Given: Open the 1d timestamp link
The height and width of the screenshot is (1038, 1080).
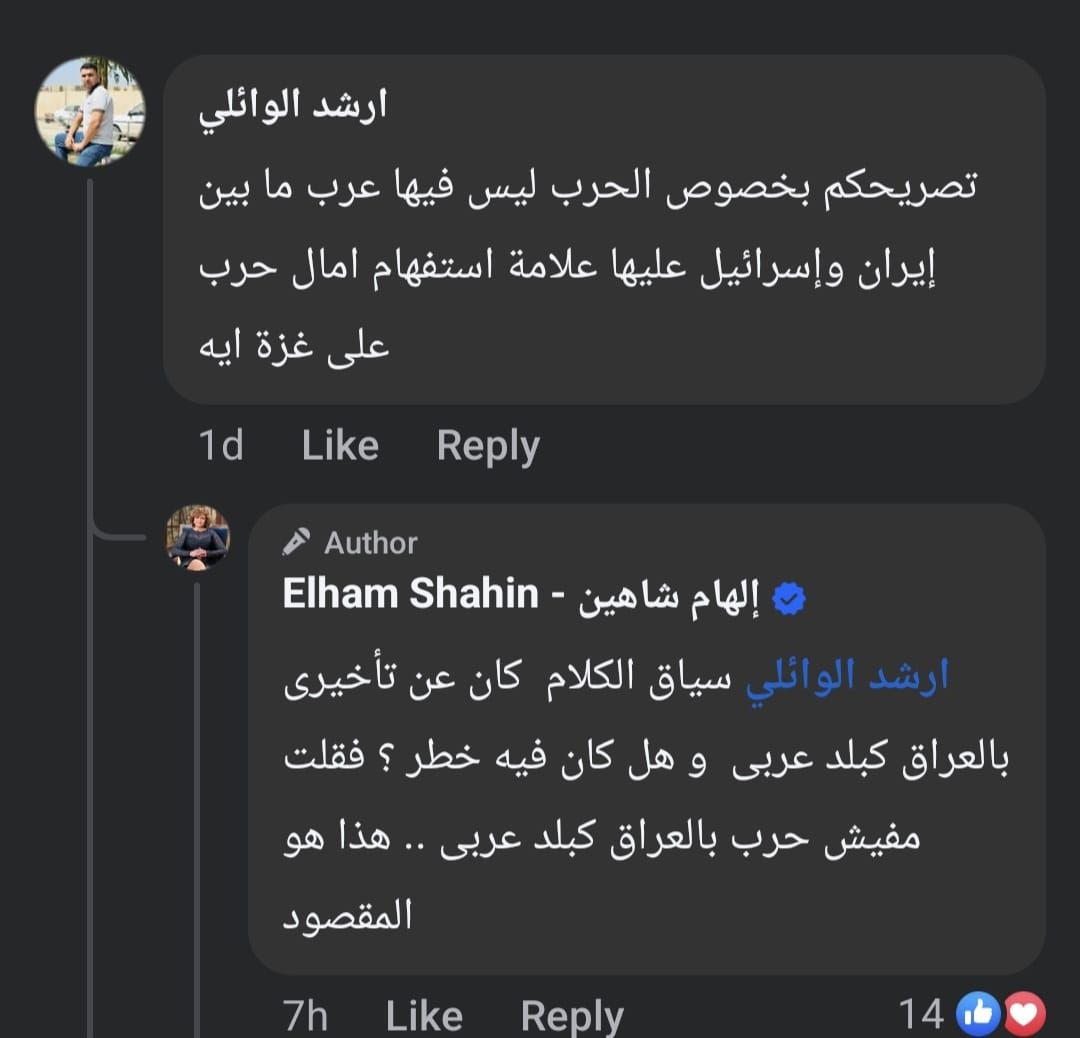Looking at the screenshot, I should (x=222, y=445).
